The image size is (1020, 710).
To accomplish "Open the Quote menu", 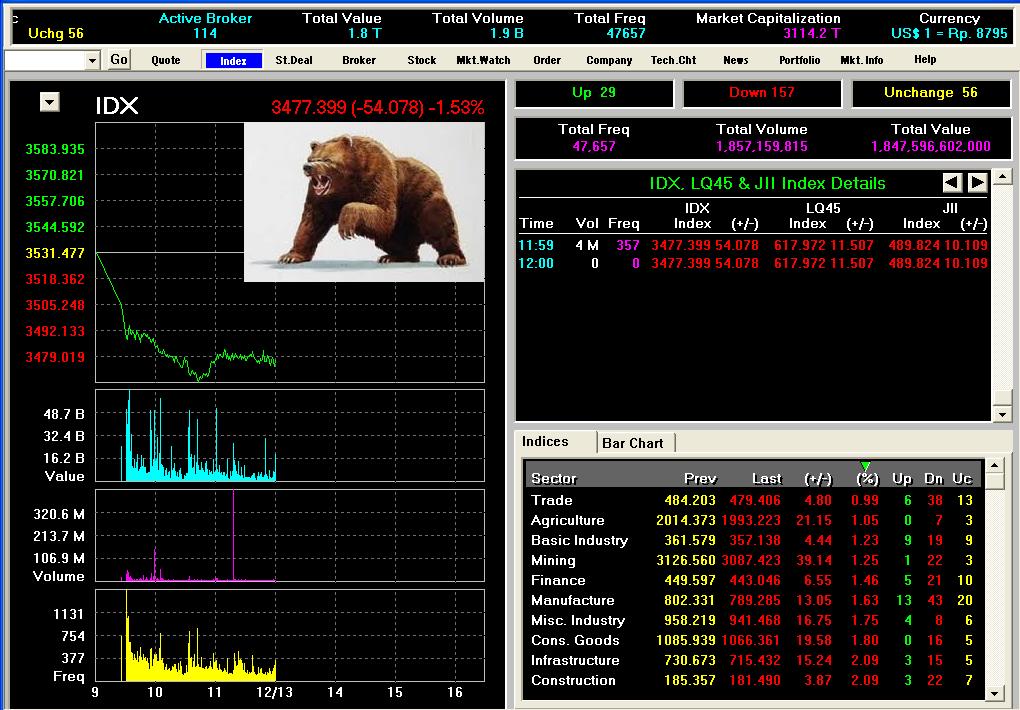I will click(166, 60).
